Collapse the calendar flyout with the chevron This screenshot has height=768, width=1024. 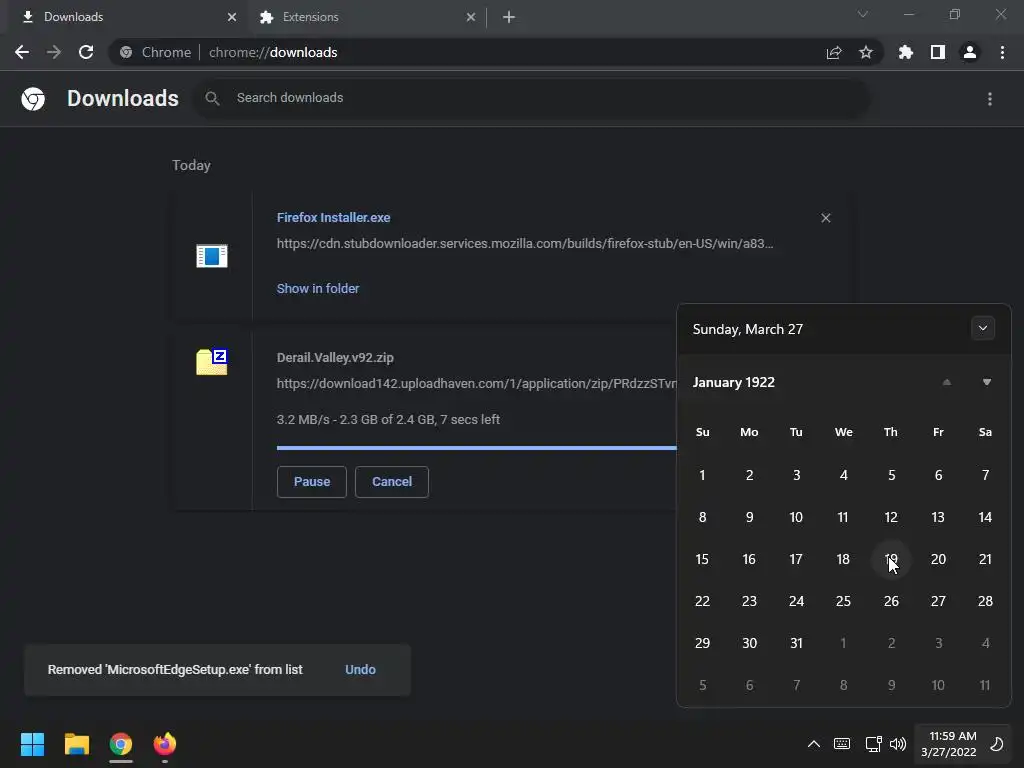pos(983,328)
